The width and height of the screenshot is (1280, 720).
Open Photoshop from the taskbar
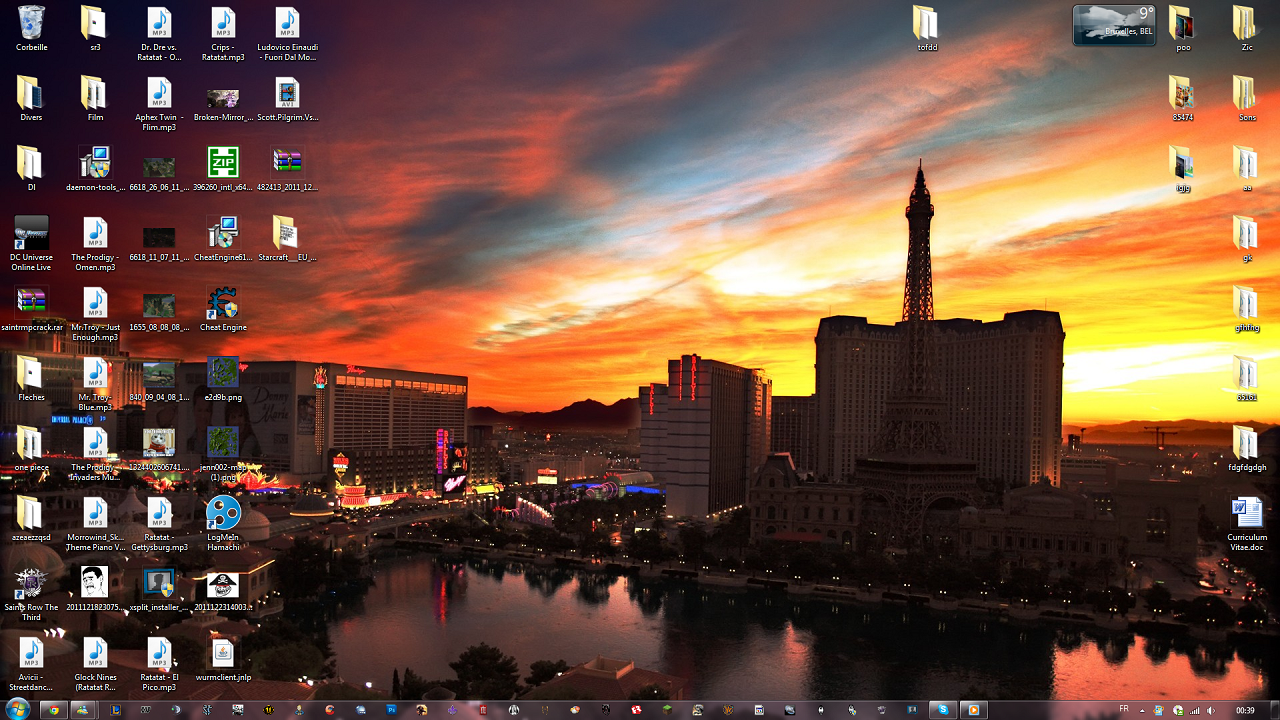[x=392, y=710]
